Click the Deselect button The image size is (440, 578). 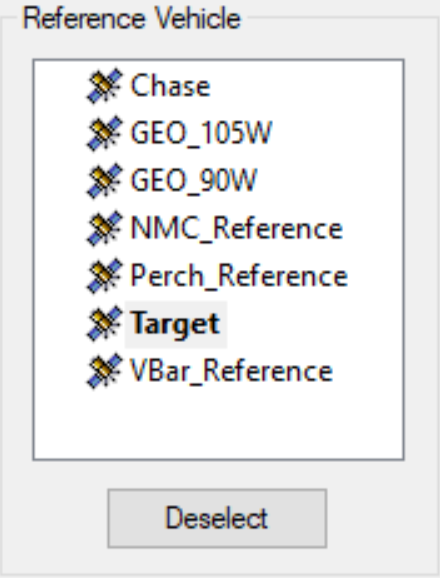pos(217,518)
